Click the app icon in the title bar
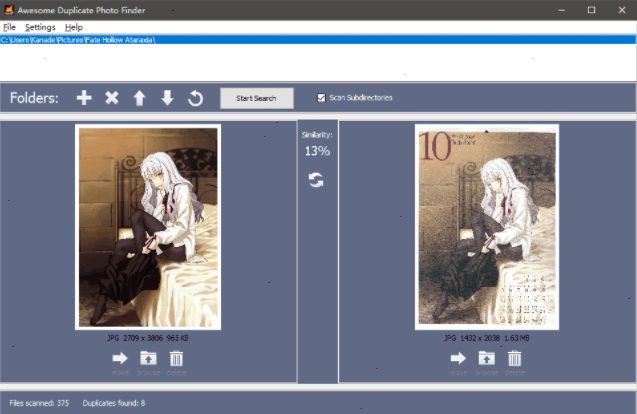This screenshot has width=637, height=414. [x=9, y=10]
